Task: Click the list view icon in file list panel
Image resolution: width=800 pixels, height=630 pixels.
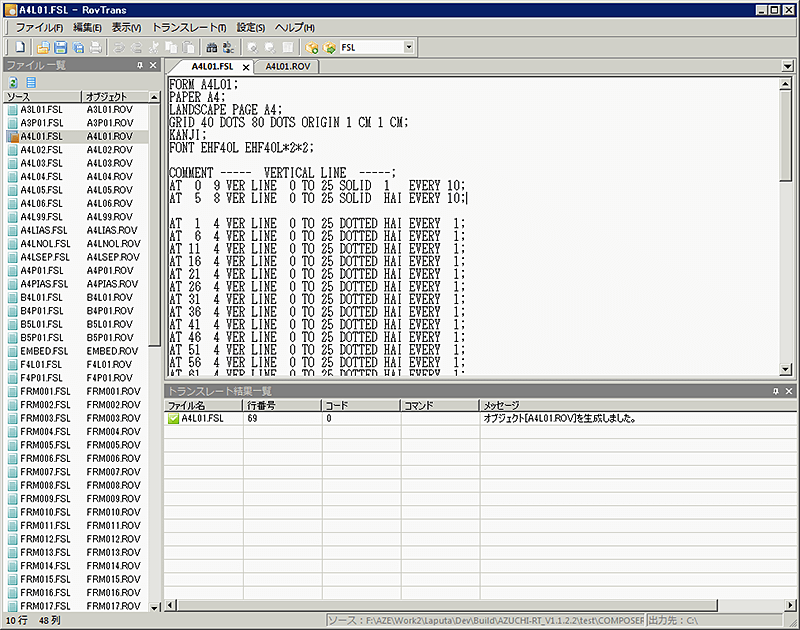Action: pyautogui.click(x=31, y=82)
